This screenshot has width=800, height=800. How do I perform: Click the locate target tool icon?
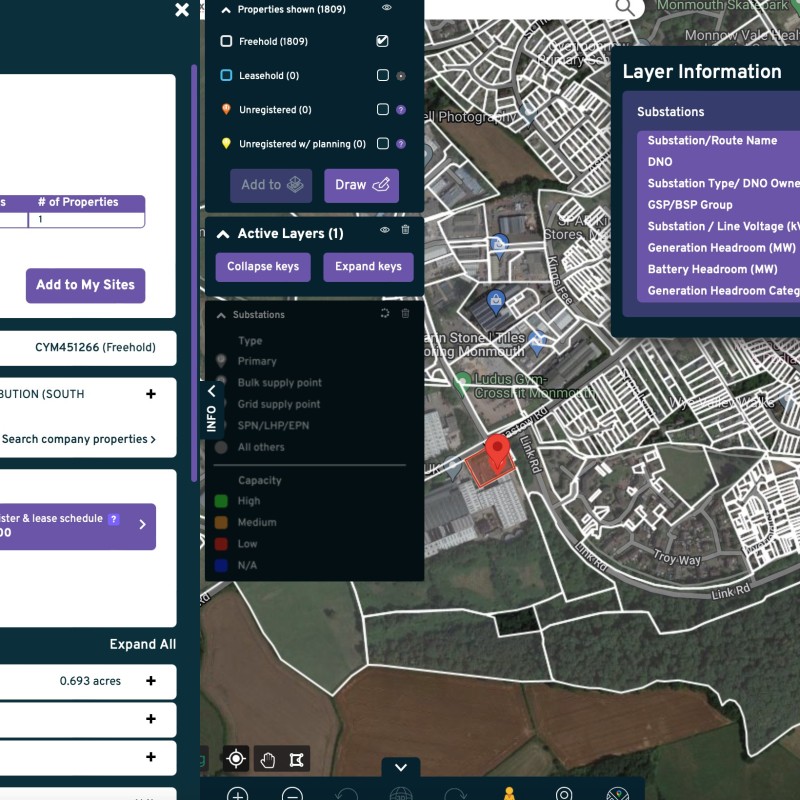236,759
